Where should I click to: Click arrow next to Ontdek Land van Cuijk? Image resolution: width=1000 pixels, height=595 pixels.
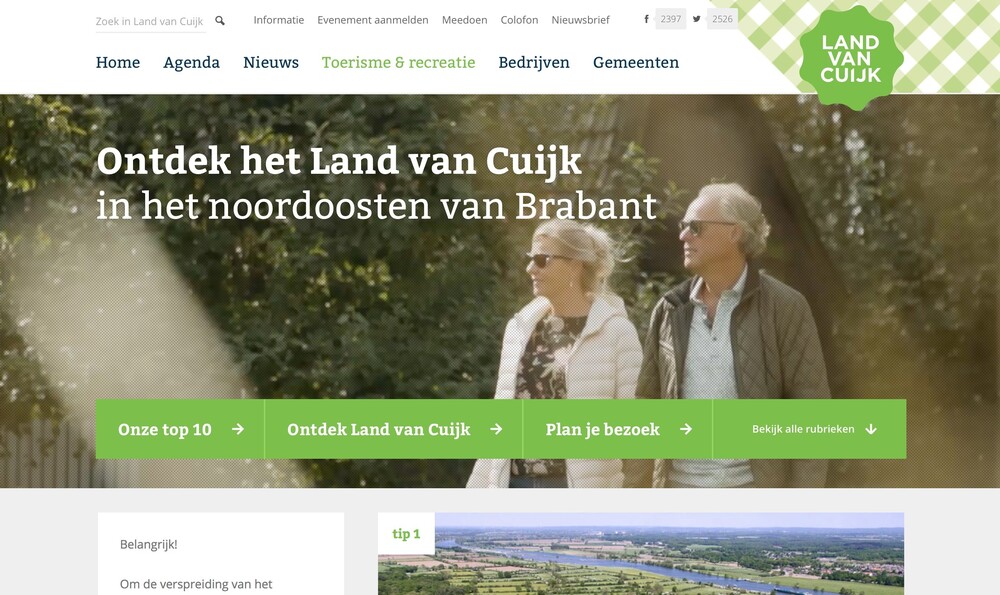click(x=496, y=429)
